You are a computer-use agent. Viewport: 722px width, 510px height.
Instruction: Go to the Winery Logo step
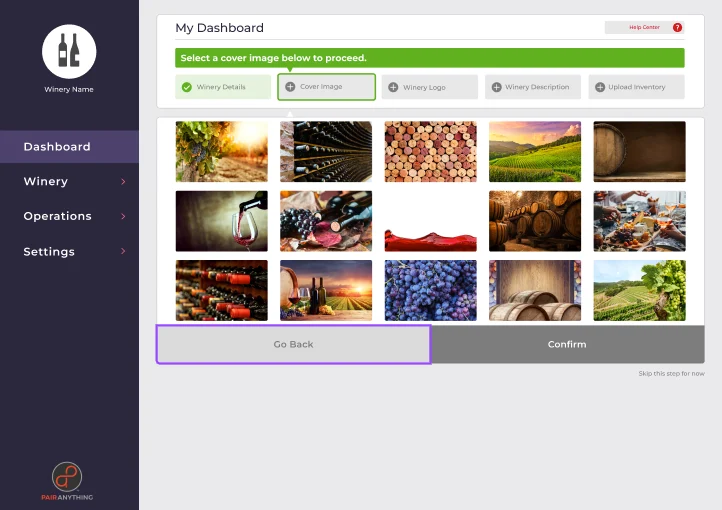coord(430,87)
